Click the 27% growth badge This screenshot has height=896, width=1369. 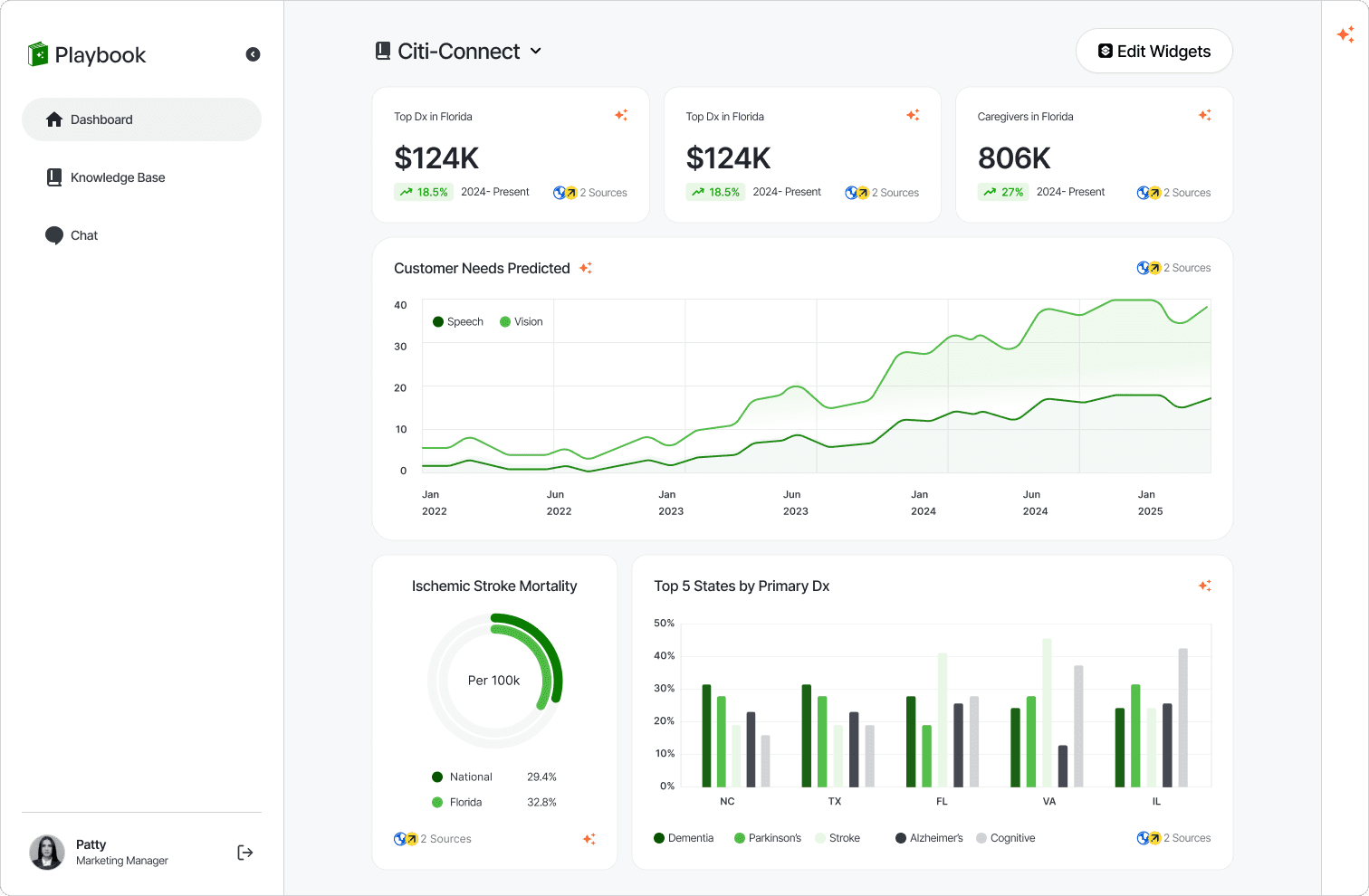click(x=1003, y=192)
